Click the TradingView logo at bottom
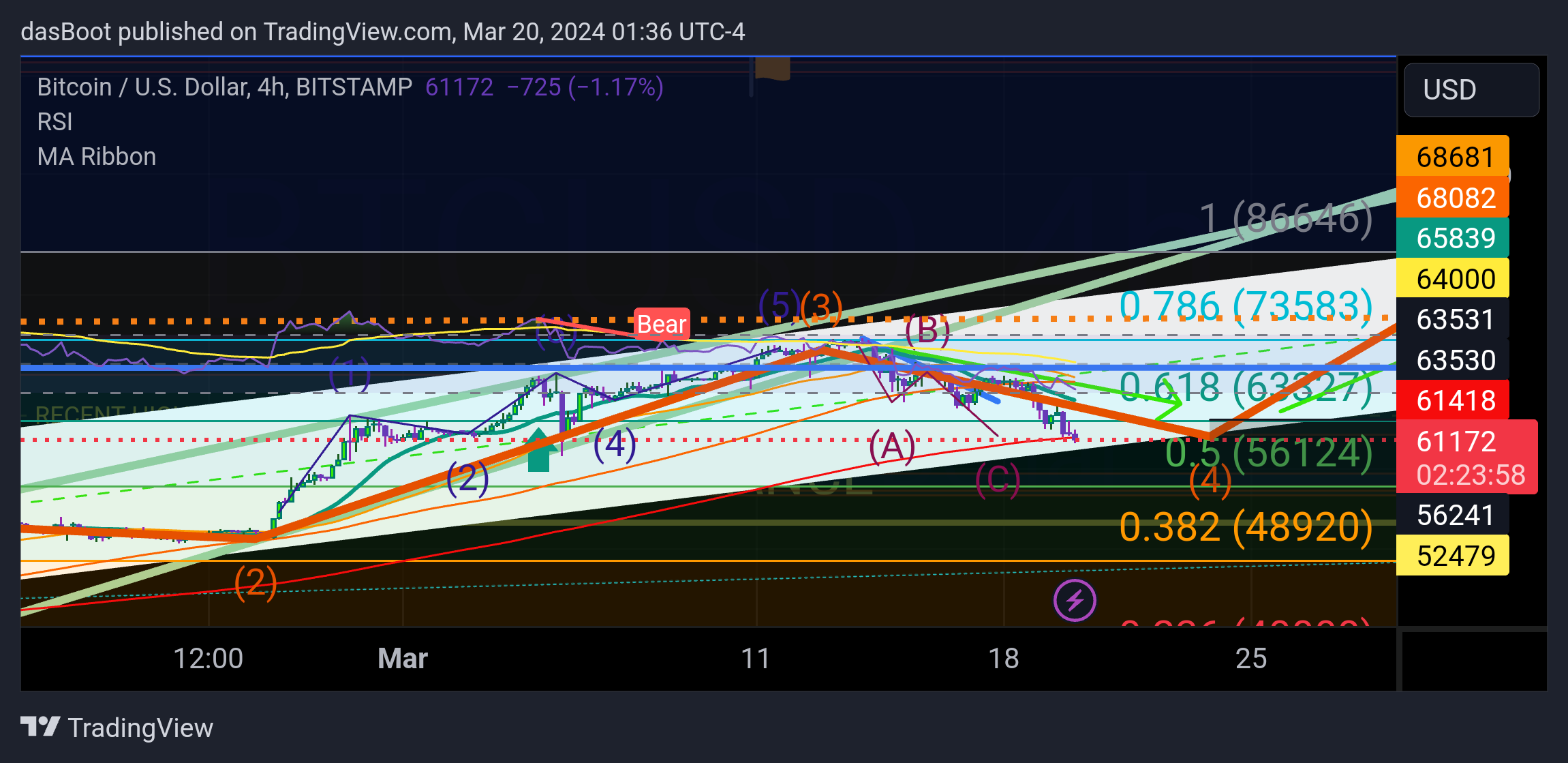The height and width of the screenshot is (763, 1568). (x=117, y=728)
